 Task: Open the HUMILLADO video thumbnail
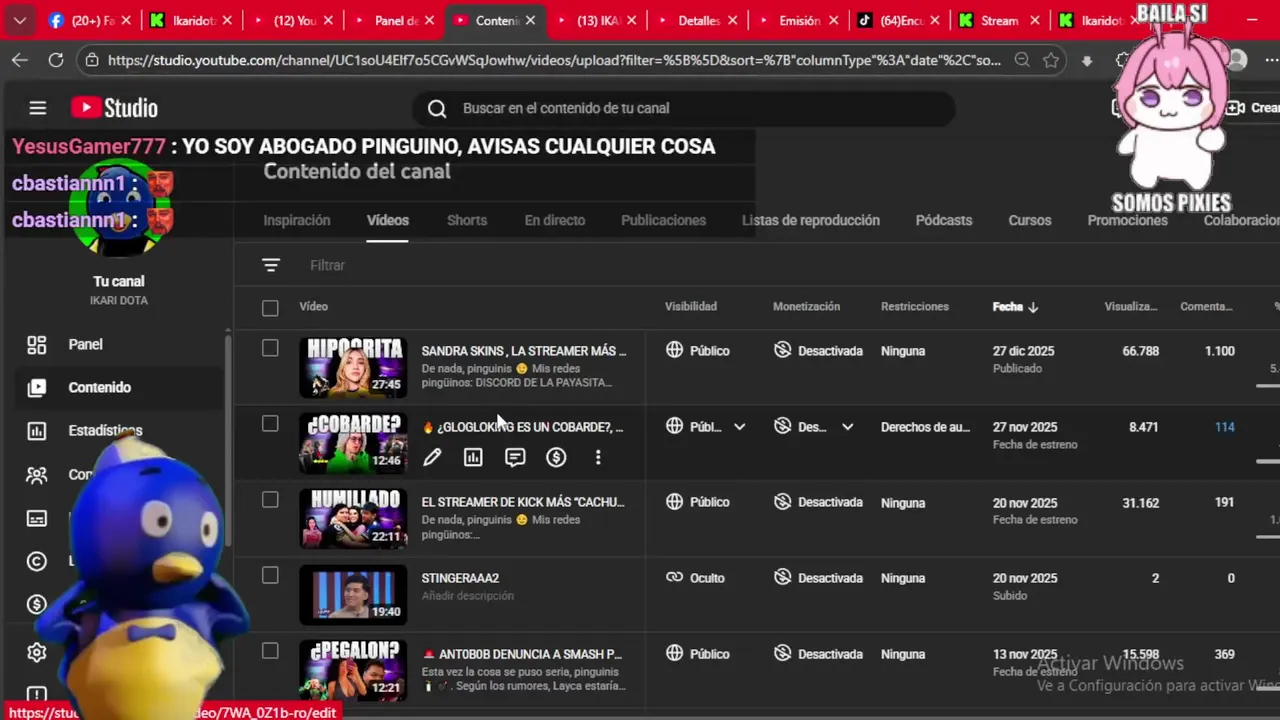[353, 518]
